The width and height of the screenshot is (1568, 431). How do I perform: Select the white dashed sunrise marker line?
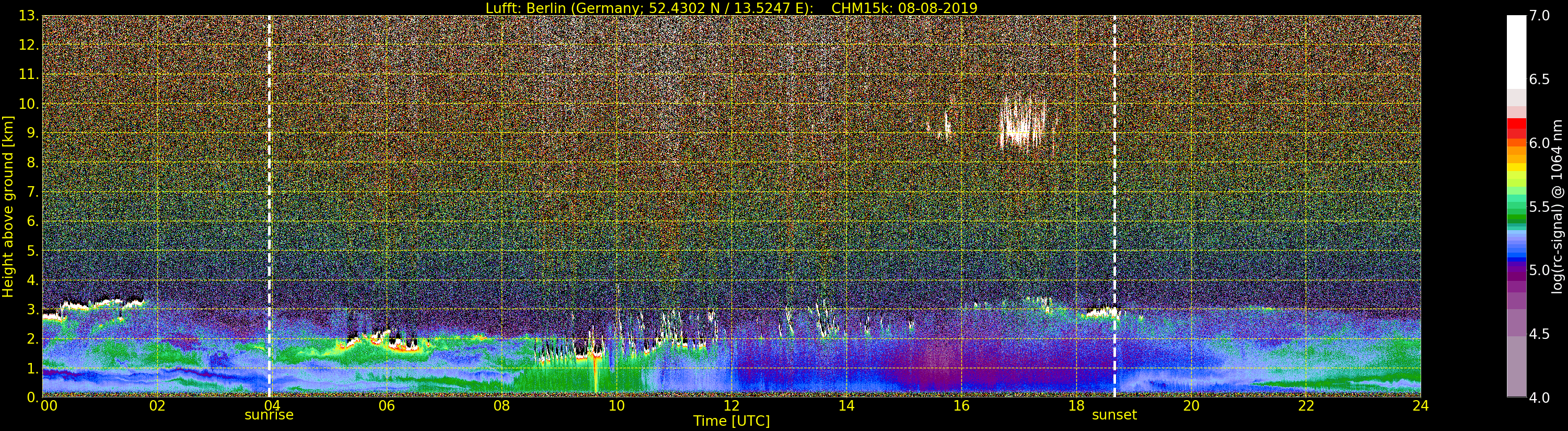click(x=269, y=206)
